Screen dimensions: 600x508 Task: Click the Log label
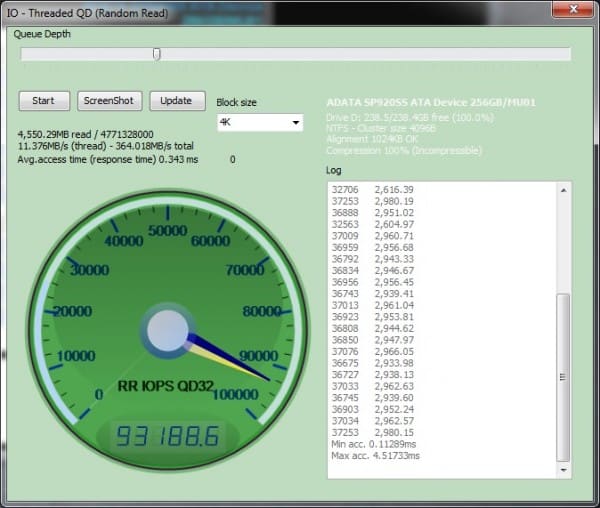point(334,170)
